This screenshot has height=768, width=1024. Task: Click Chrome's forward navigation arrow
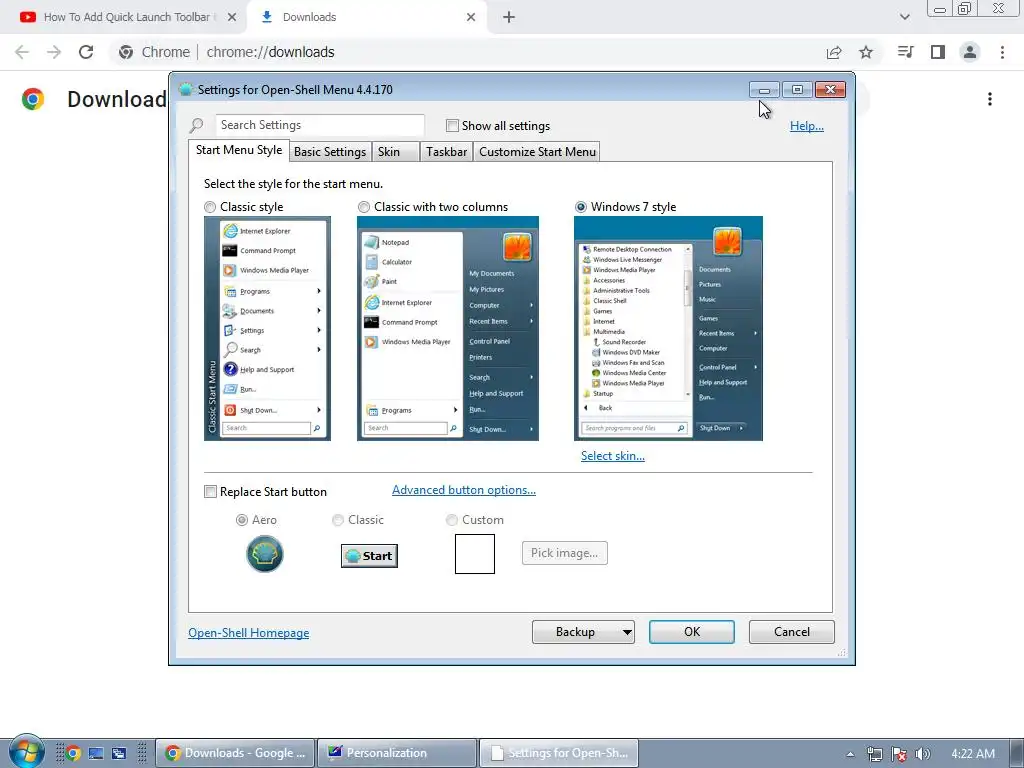tap(54, 52)
